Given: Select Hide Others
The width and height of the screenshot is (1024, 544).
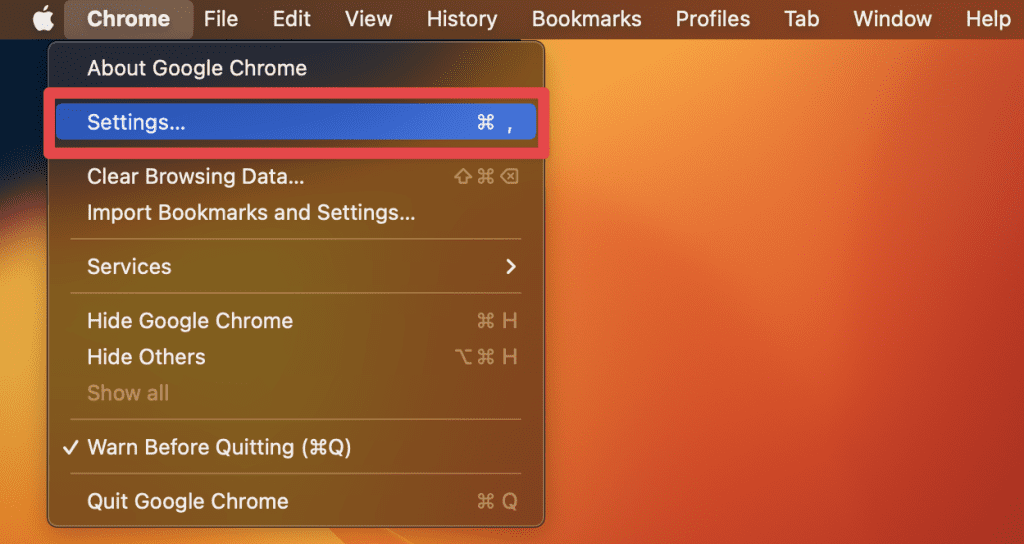Looking at the screenshot, I should pyautogui.click(x=146, y=357).
